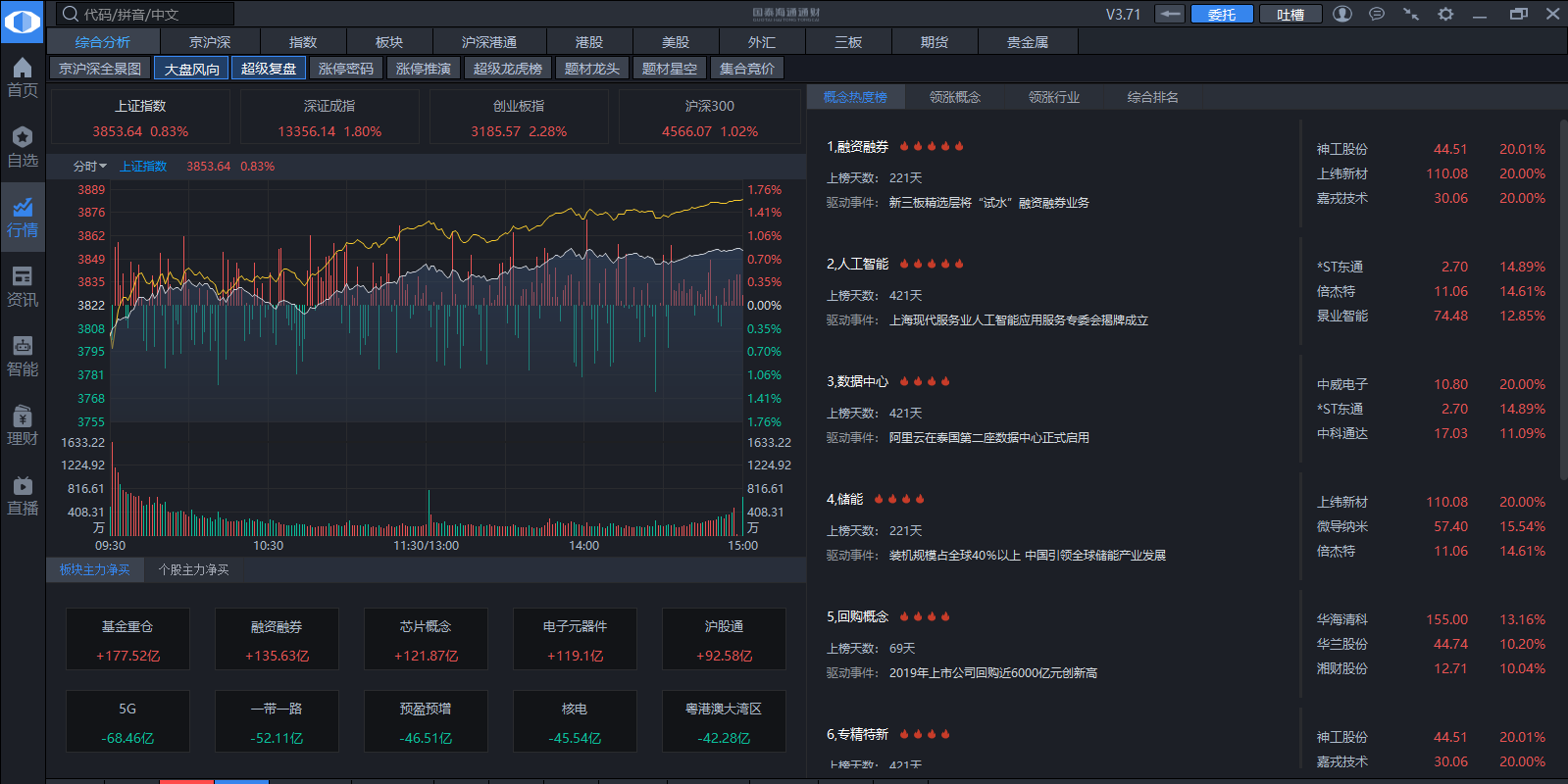
Task: Open the 首页 home sidebar icon
Action: coord(23,76)
